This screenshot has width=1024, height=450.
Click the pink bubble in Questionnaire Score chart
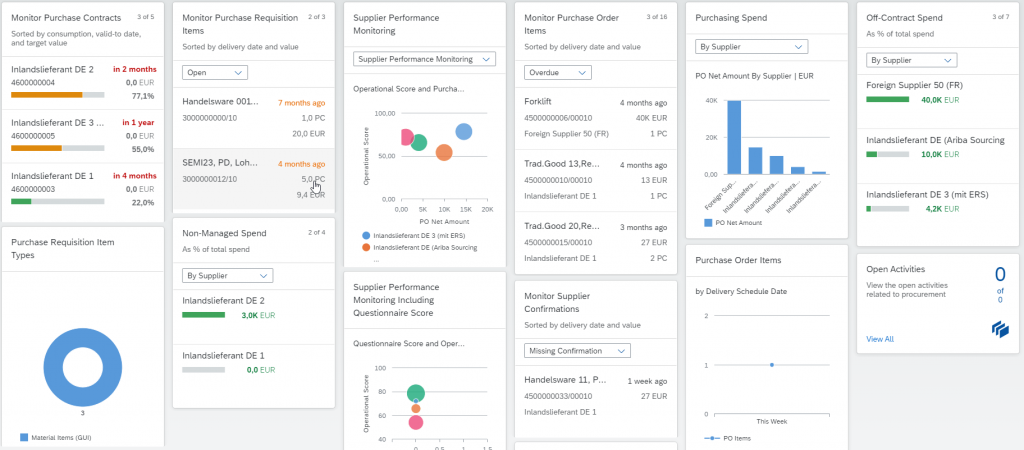(416, 422)
